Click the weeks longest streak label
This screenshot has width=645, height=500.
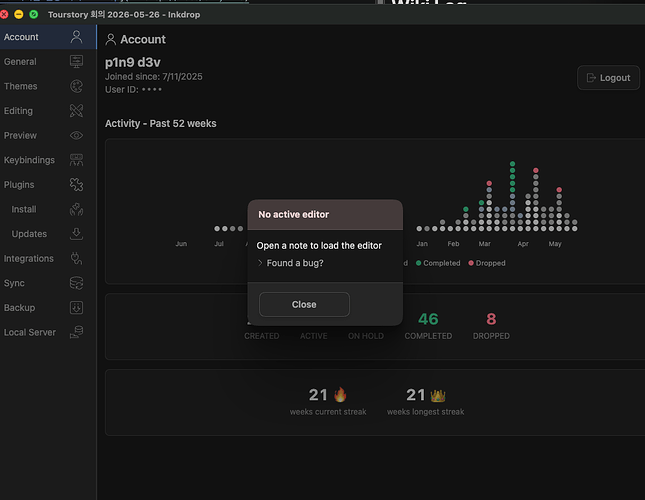point(425,412)
